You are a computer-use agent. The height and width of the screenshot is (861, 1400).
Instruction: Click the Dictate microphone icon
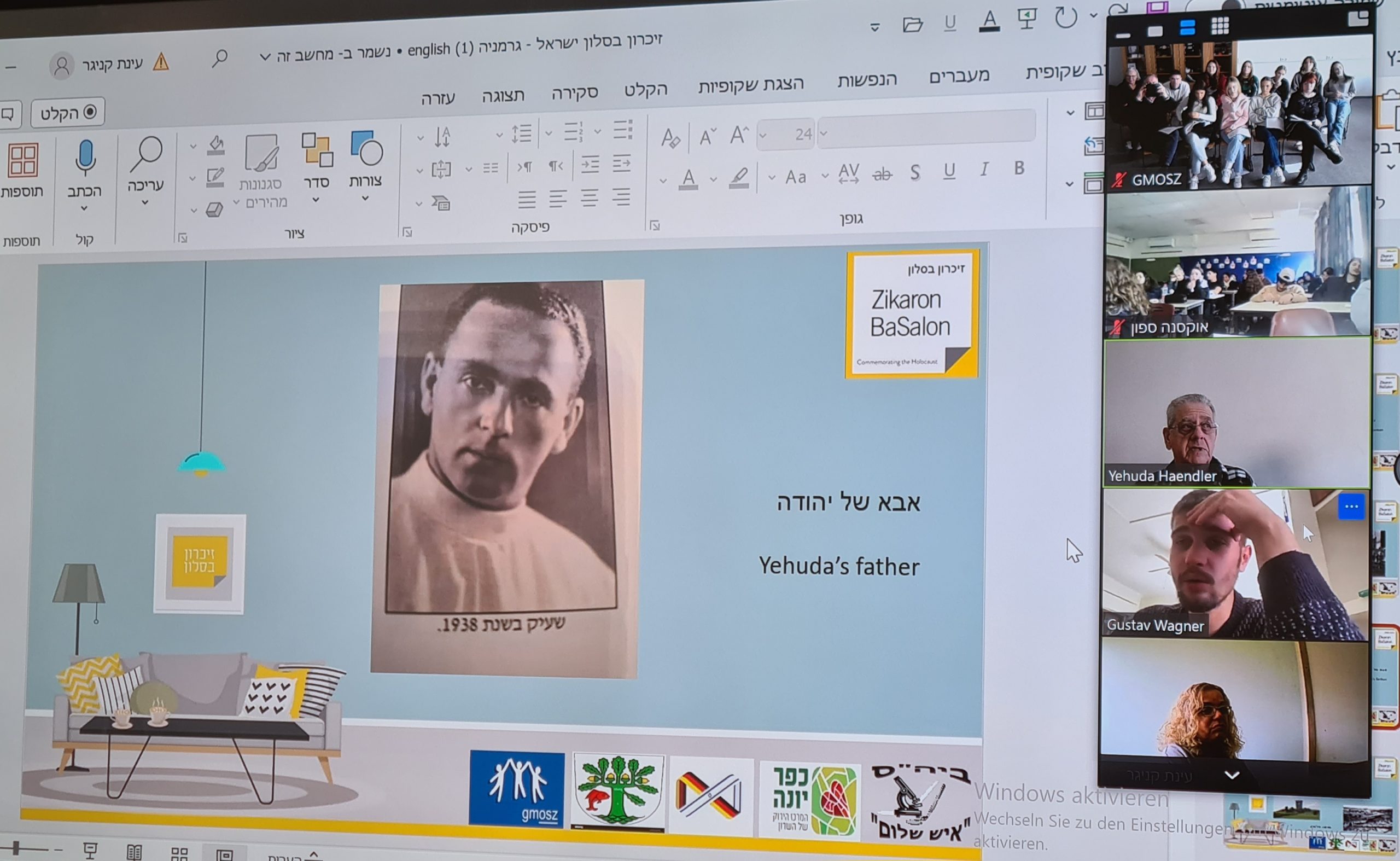[85, 158]
